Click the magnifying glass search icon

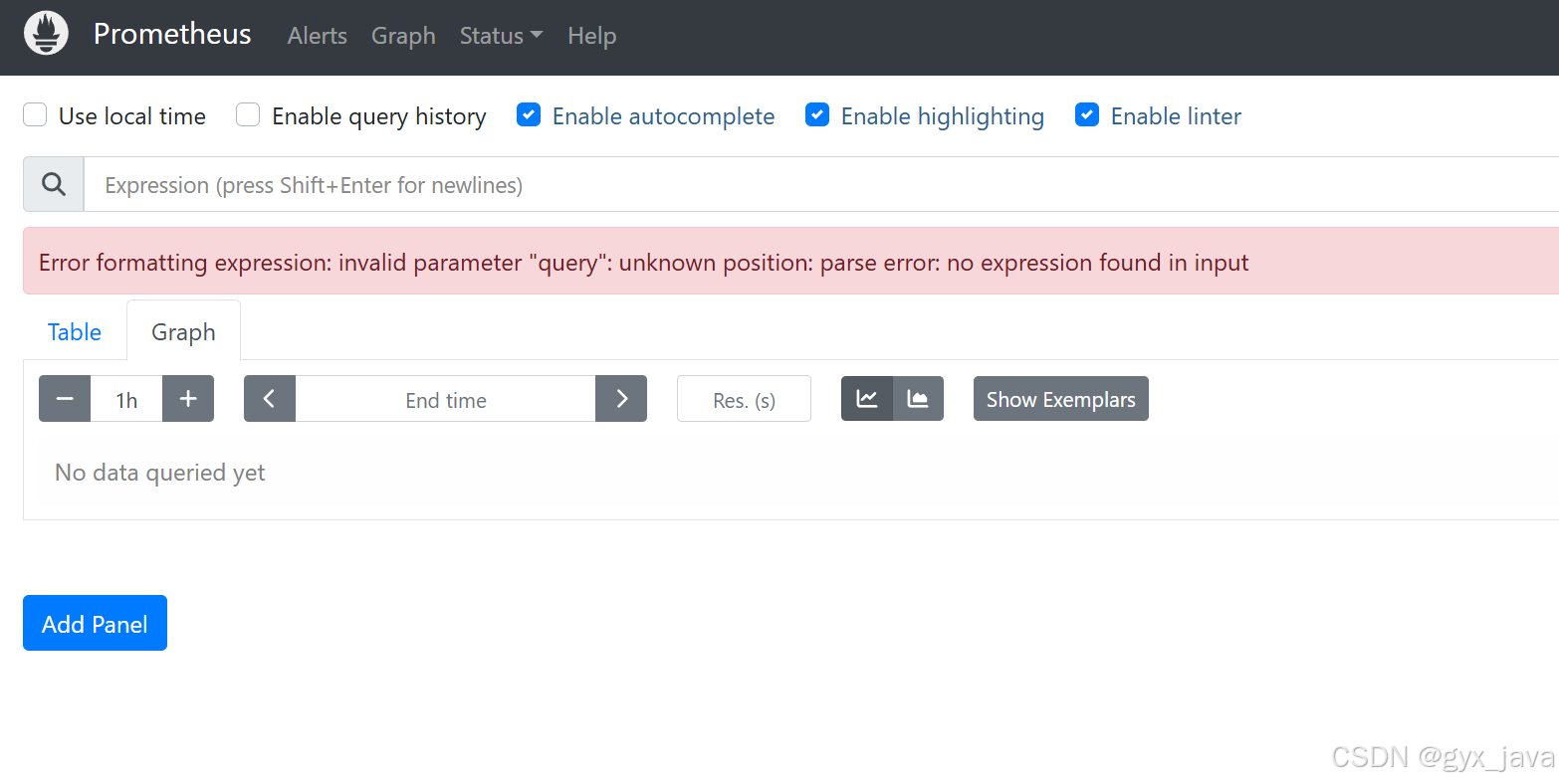point(54,184)
